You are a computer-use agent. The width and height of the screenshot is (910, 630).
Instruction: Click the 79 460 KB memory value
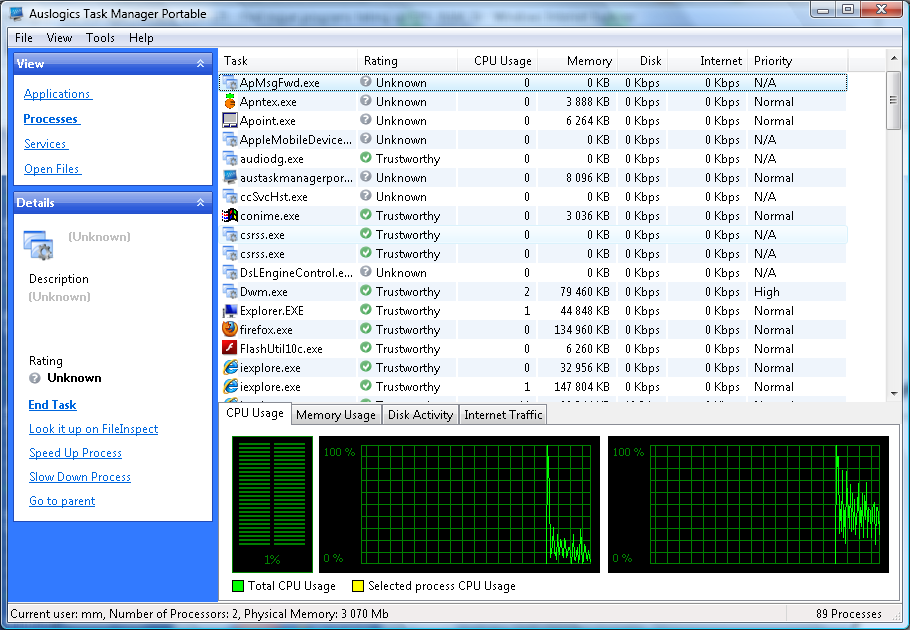click(585, 292)
